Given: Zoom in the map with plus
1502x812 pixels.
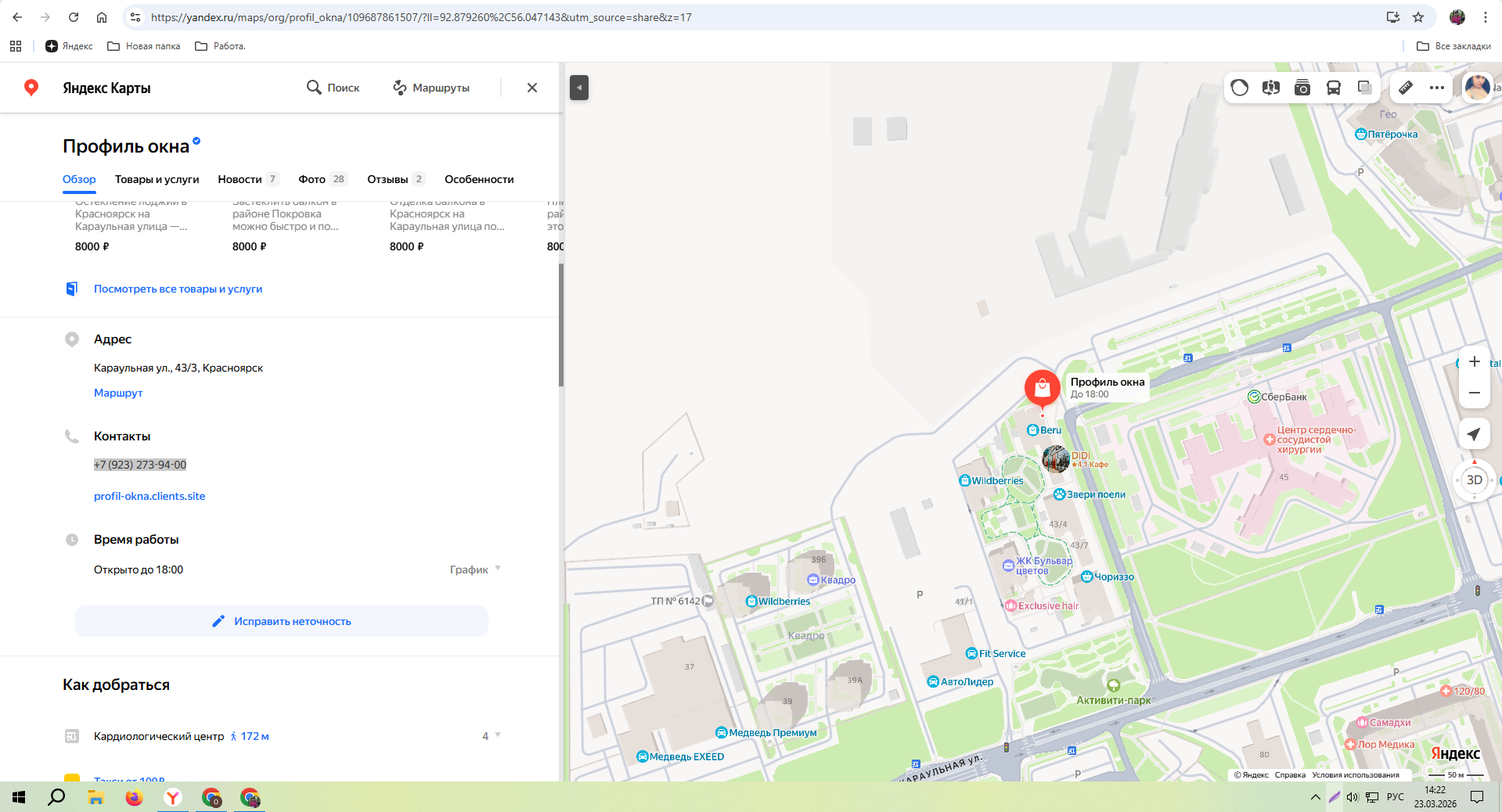Looking at the screenshot, I should (x=1475, y=361).
